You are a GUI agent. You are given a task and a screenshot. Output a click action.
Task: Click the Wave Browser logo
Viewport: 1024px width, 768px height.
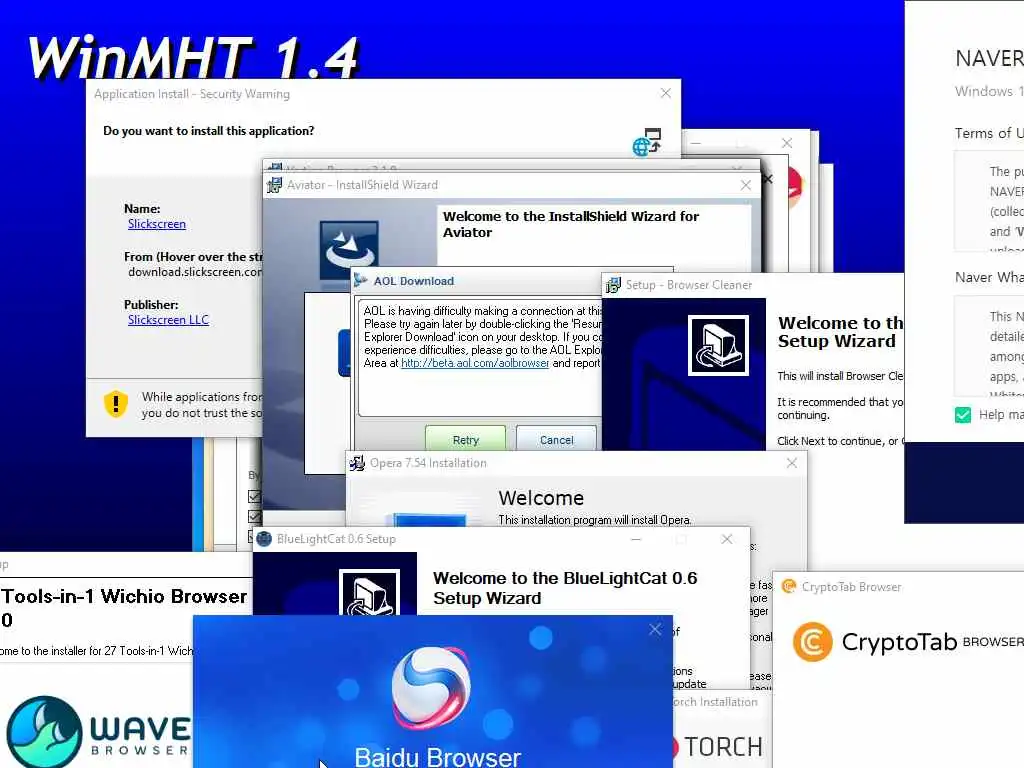point(98,731)
